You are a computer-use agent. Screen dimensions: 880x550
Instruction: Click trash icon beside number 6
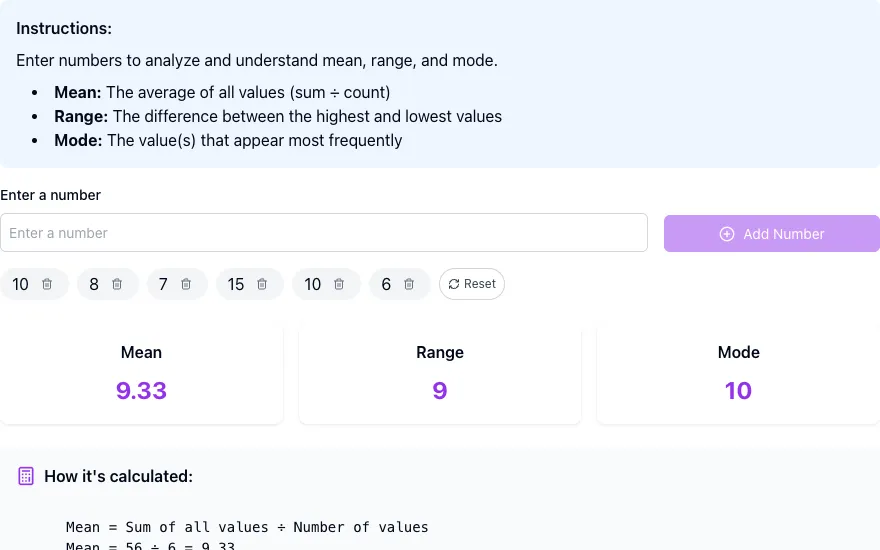tap(409, 285)
